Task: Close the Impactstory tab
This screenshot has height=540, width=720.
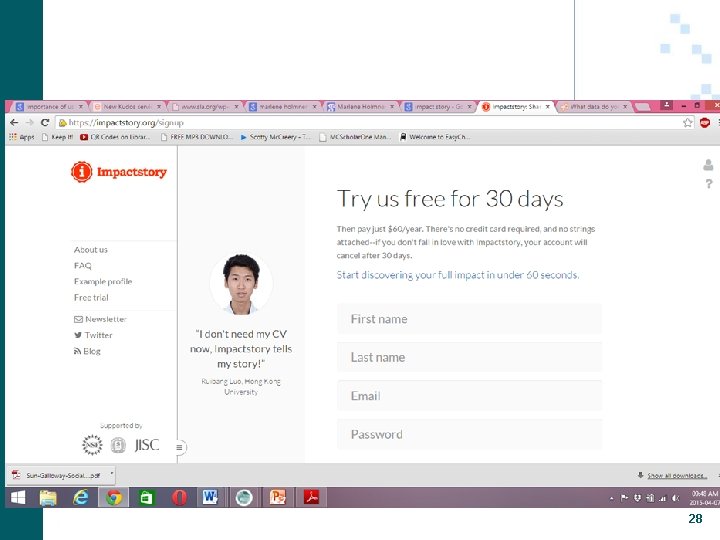Action: coord(547,107)
